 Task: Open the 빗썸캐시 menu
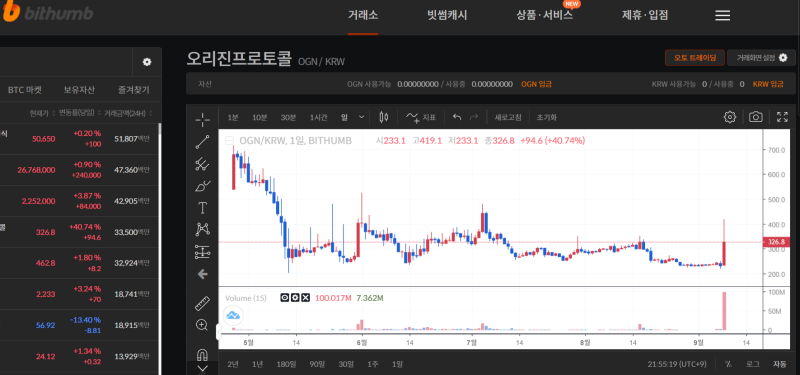click(x=447, y=15)
